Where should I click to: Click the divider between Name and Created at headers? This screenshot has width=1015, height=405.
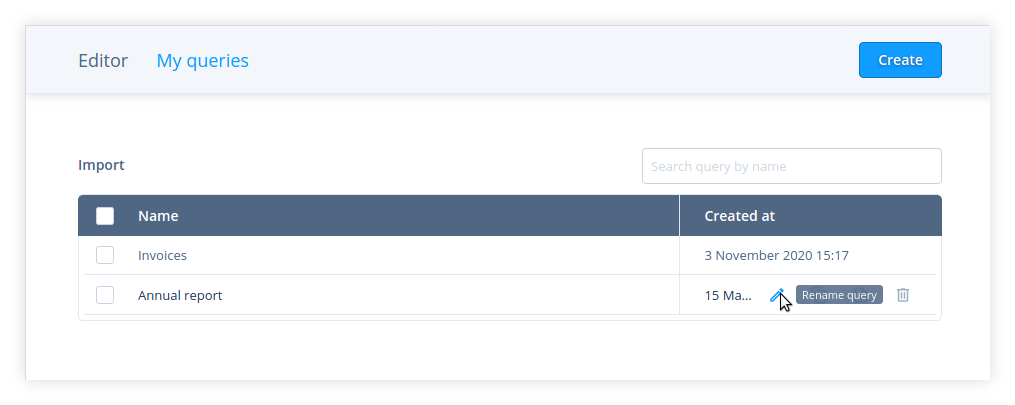(679, 216)
